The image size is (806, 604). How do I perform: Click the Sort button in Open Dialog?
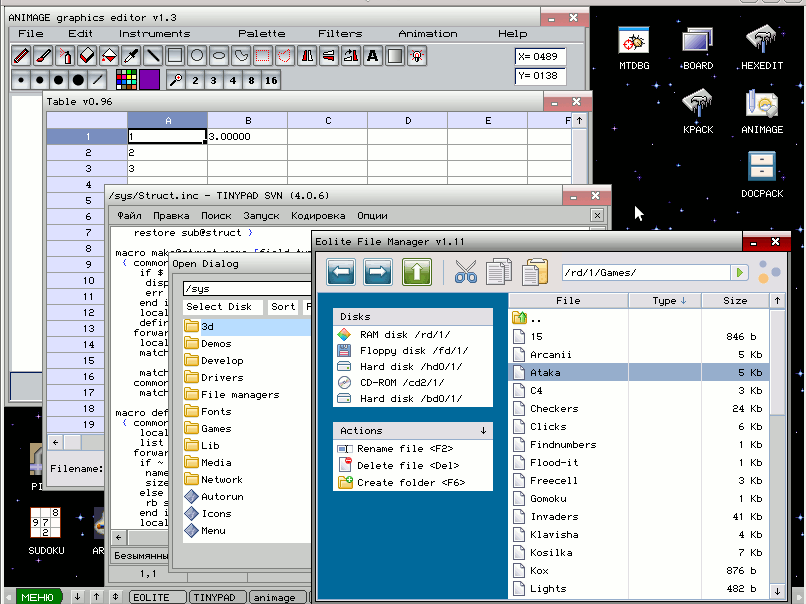[x=283, y=307]
